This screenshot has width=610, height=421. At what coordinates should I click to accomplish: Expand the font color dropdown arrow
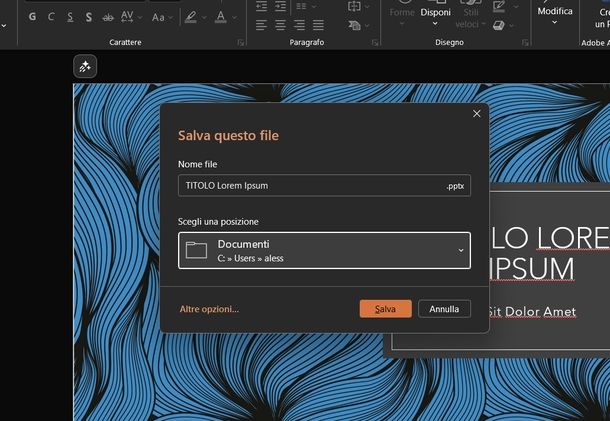coord(235,18)
